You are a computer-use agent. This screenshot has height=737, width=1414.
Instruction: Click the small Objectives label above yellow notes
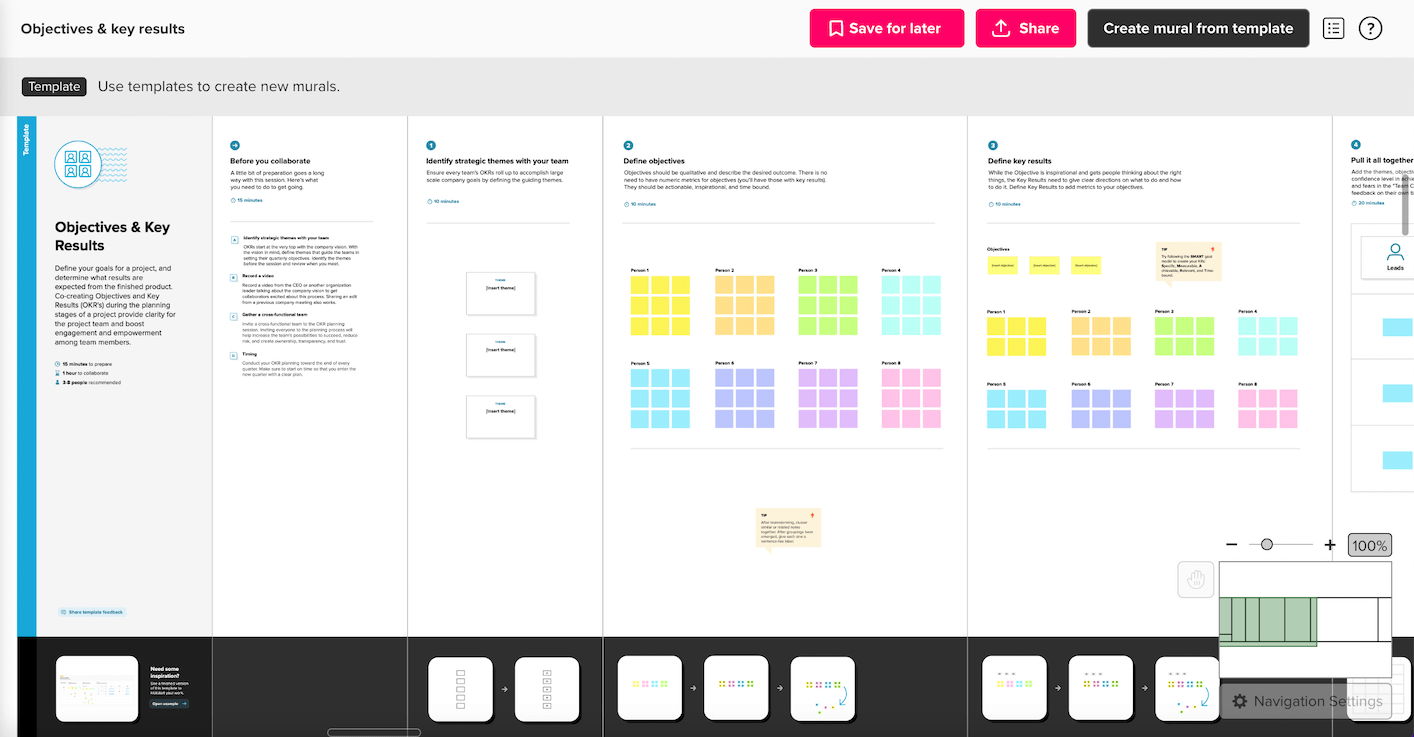coord(998,249)
